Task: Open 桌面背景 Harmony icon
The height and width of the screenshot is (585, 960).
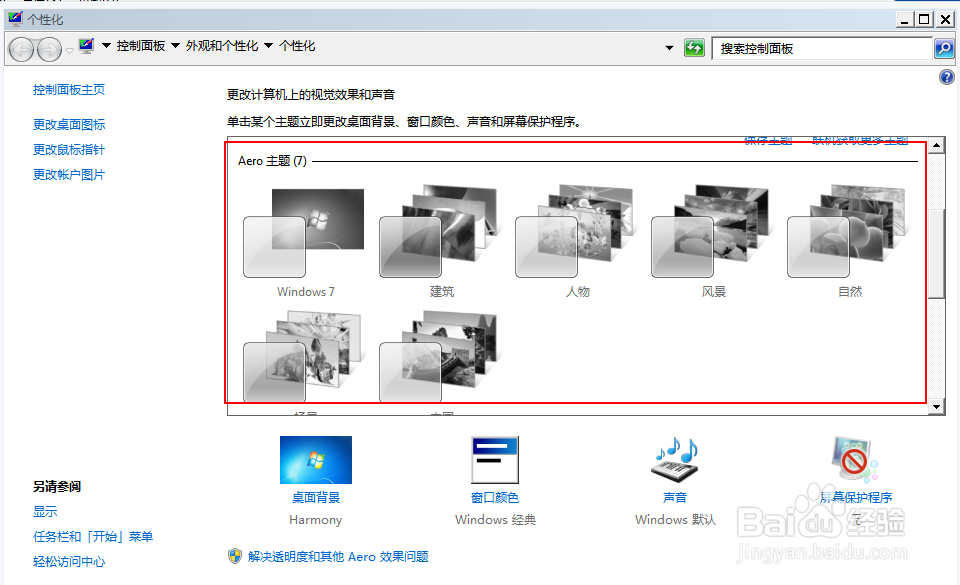Action: pos(316,460)
